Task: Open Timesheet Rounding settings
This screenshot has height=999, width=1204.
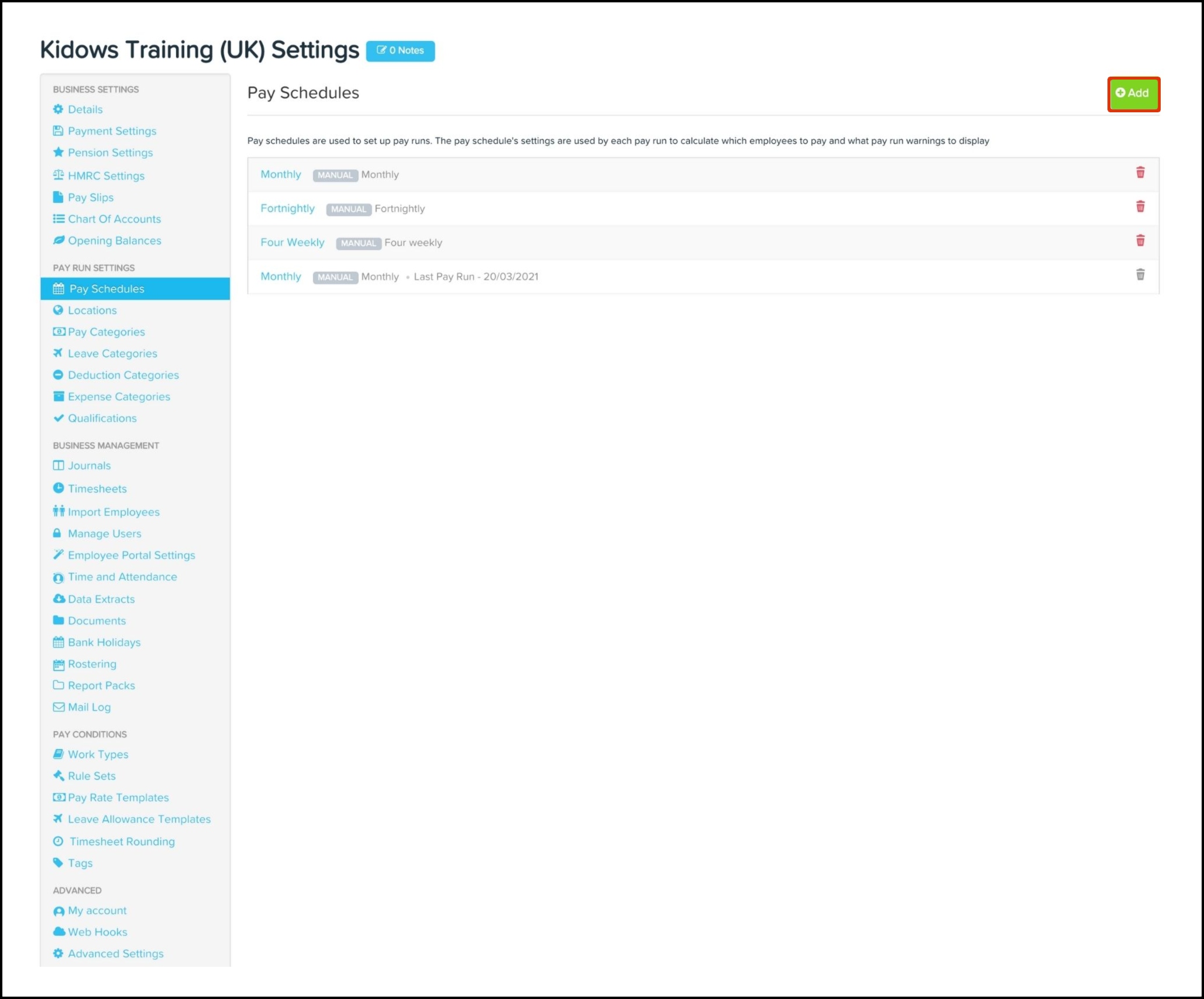Action: (x=122, y=842)
